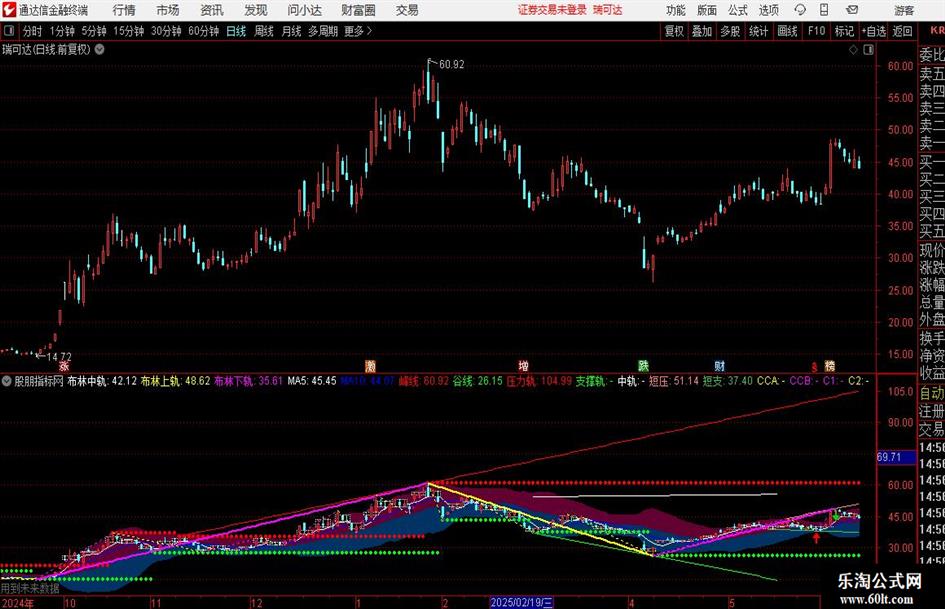Open the 交易 menu
945x609 pixels.
click(407, 10)
